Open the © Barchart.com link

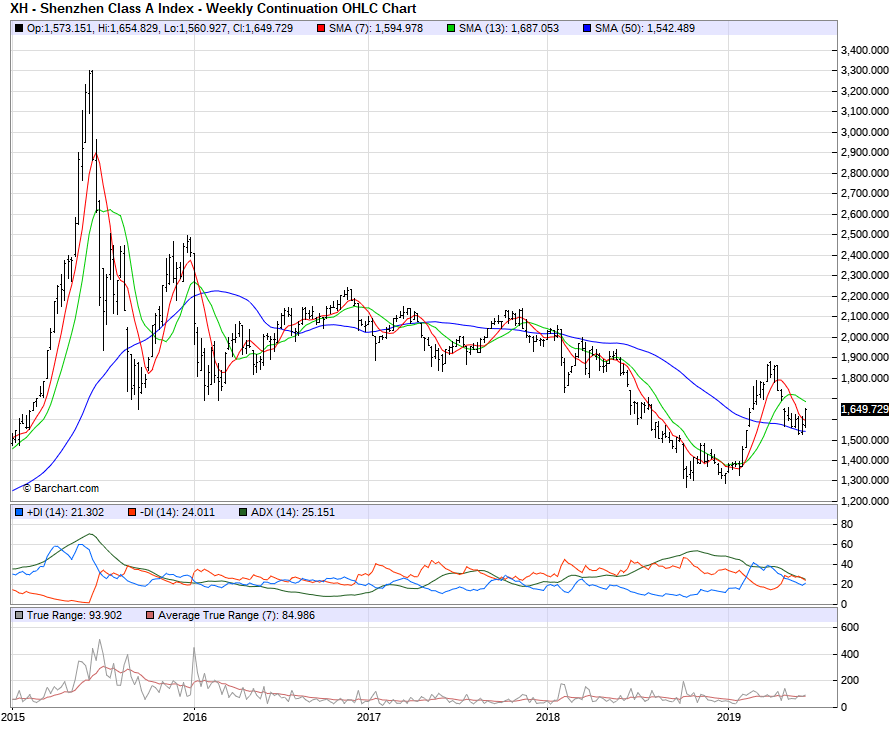tap(61, 488)
